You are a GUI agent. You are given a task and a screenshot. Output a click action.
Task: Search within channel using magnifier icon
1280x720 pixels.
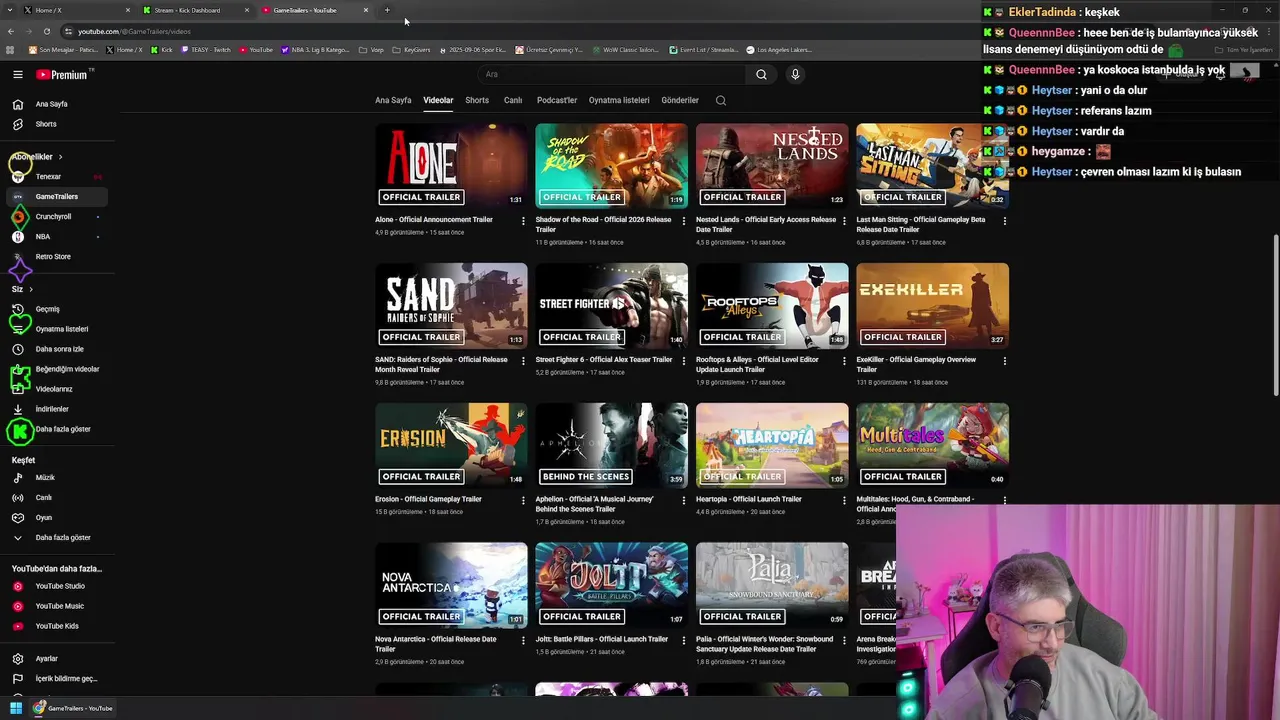(x=721, y=100)
